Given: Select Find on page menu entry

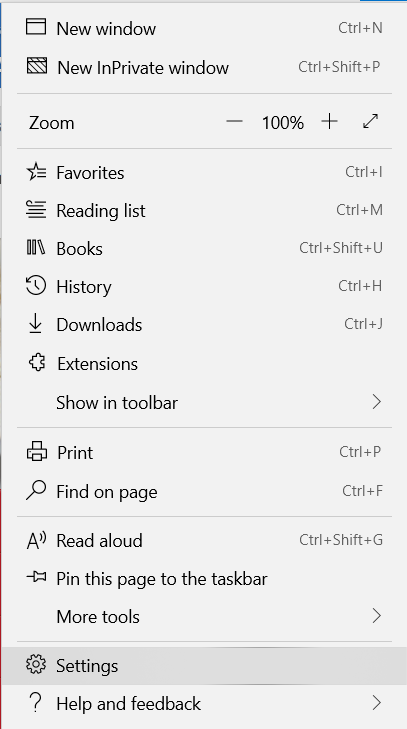Looking at the screenshot, I should tap(204, 491).
